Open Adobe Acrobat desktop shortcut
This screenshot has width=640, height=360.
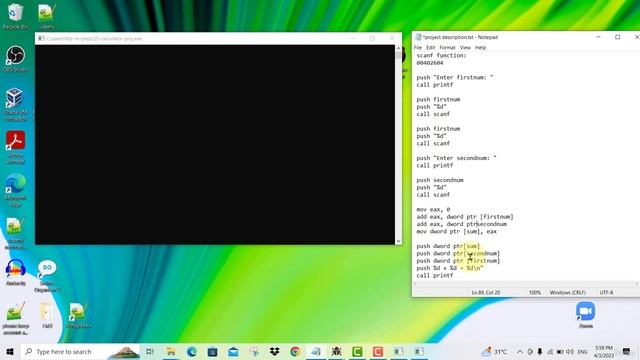(15, 147)
